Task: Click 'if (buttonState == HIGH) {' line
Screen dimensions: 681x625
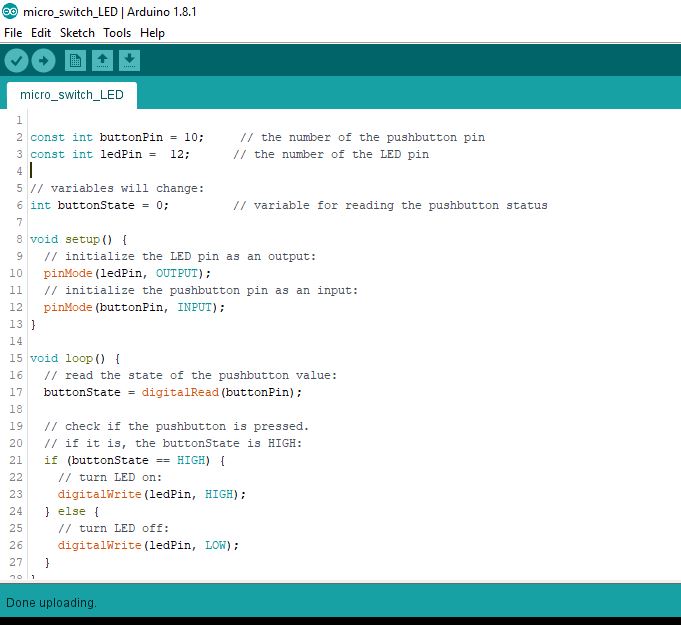Action: (x=134, y=460)
